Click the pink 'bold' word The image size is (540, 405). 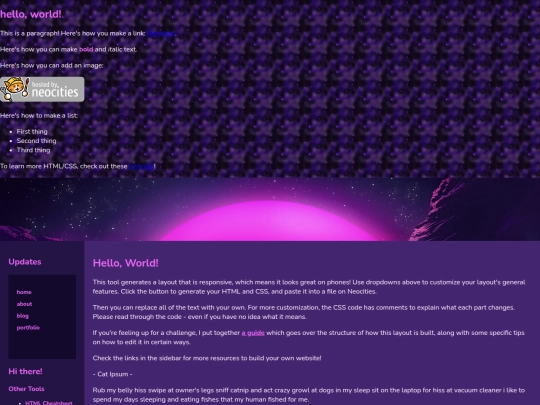click(x=86, y=49)
